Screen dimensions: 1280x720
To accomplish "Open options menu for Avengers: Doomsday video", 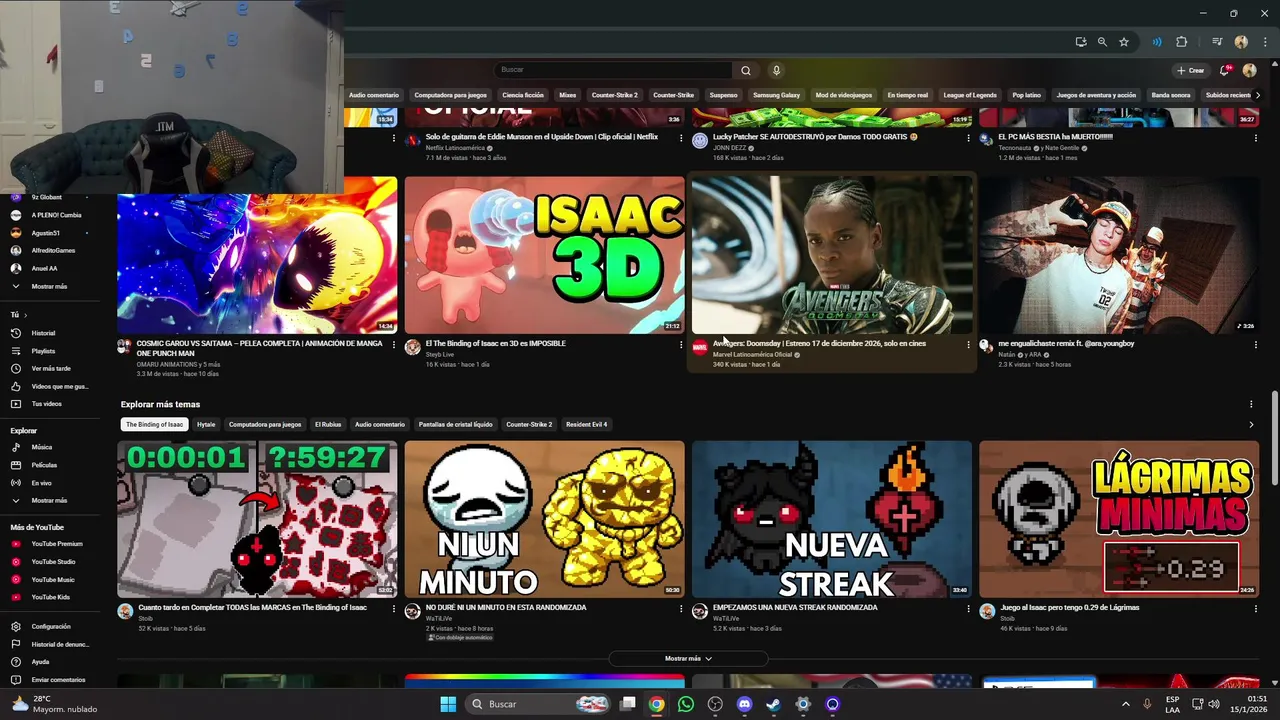I will click(x=968, y=344).
